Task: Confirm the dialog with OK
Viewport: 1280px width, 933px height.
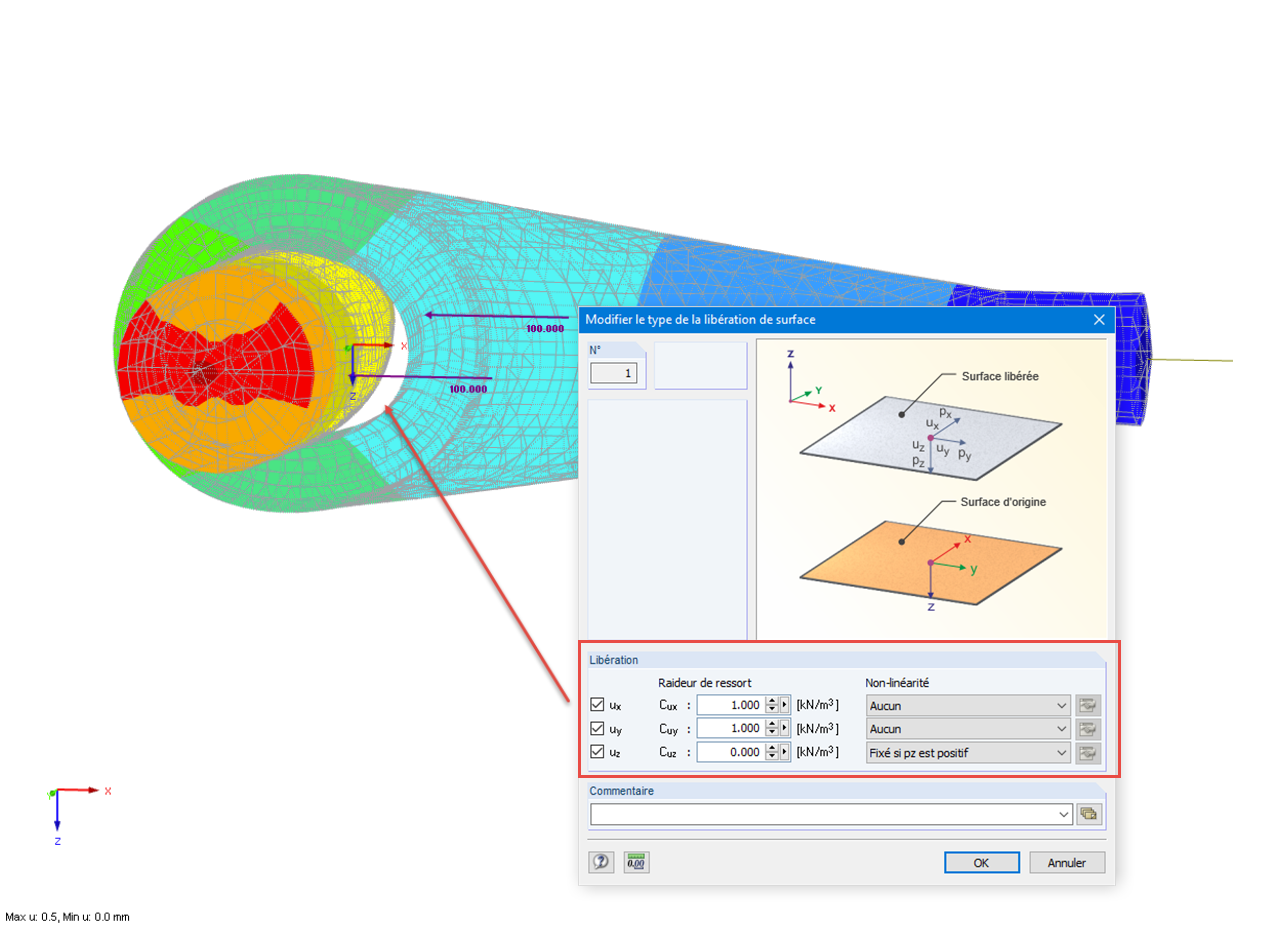Action: [x=981, y=862]
